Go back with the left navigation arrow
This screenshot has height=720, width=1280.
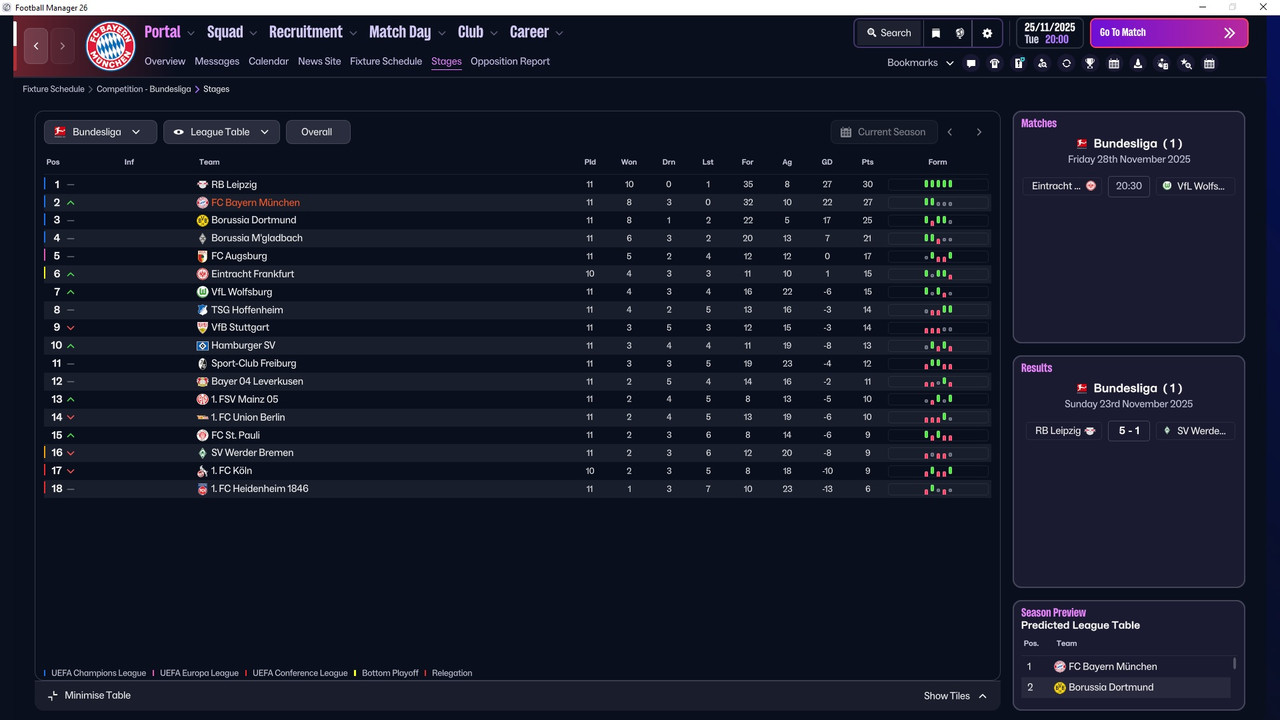click(x=36, y=46)
